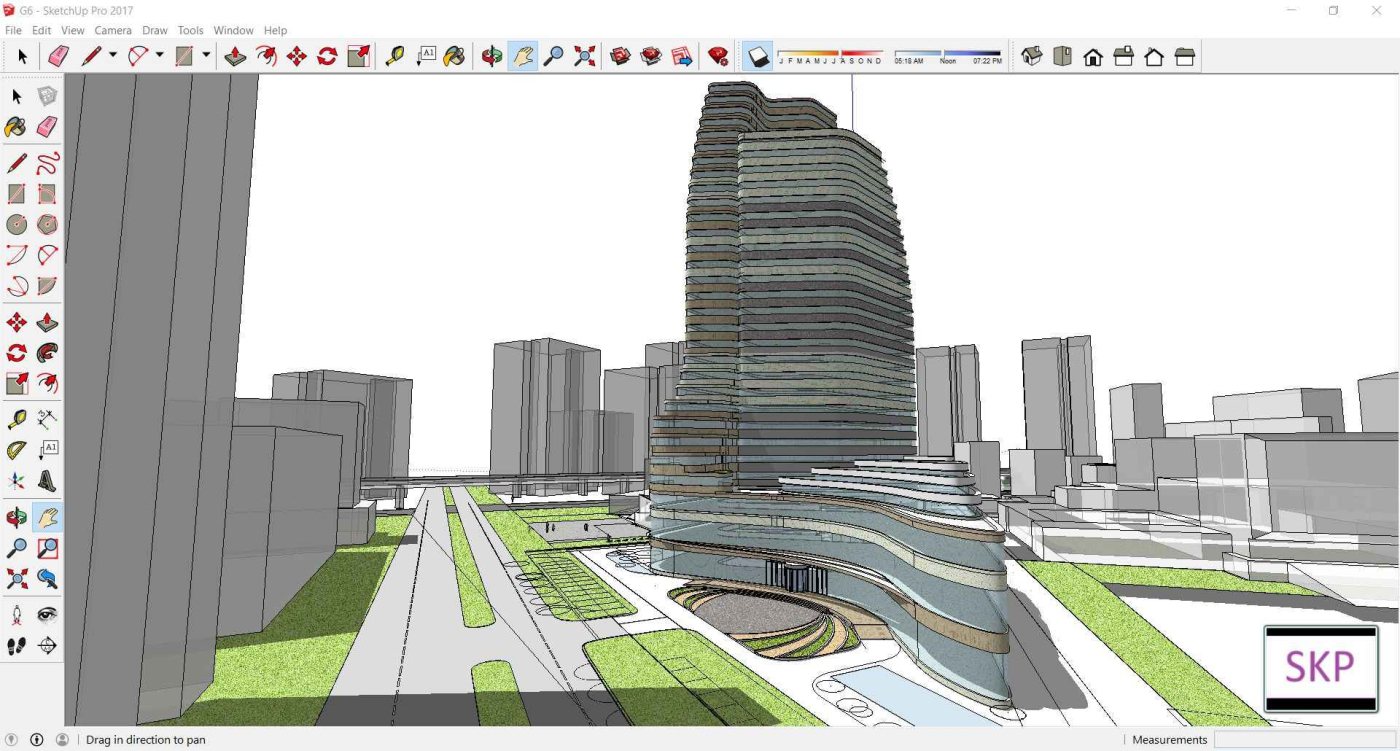Click the Measurements input box

coord(1304,740)
